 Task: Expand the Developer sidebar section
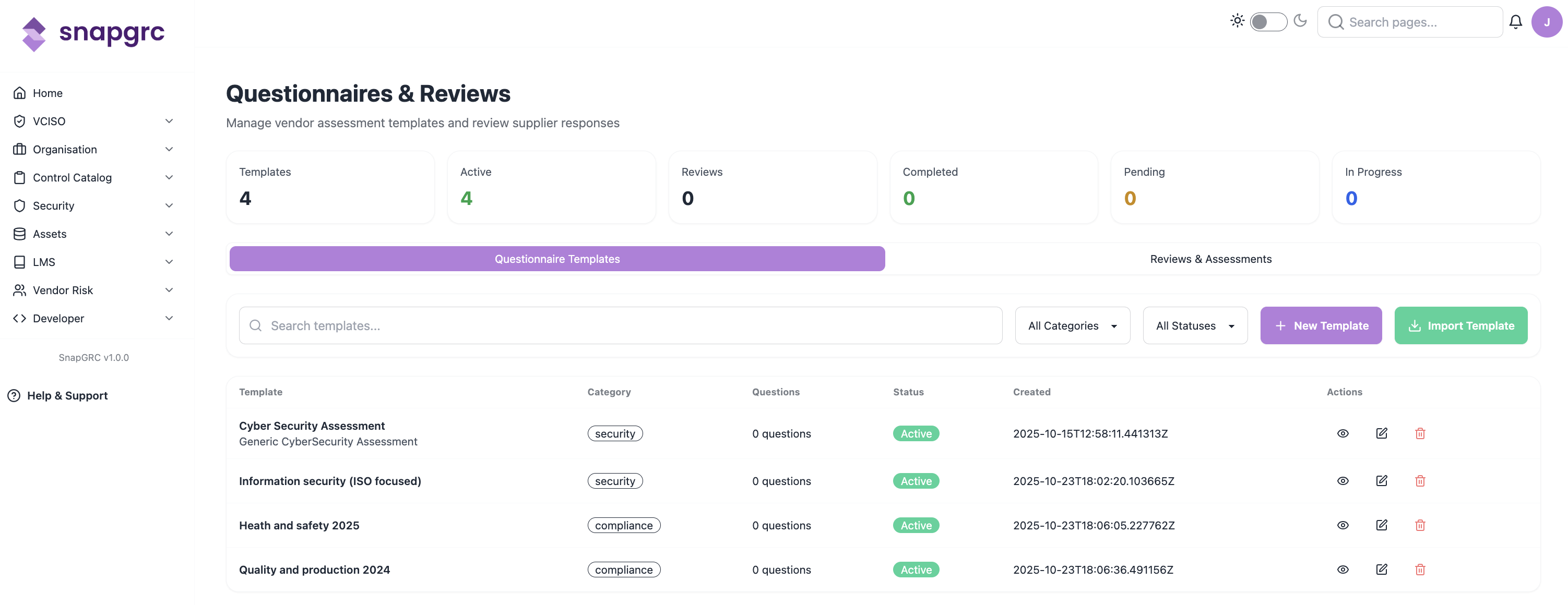click(58, 318)
